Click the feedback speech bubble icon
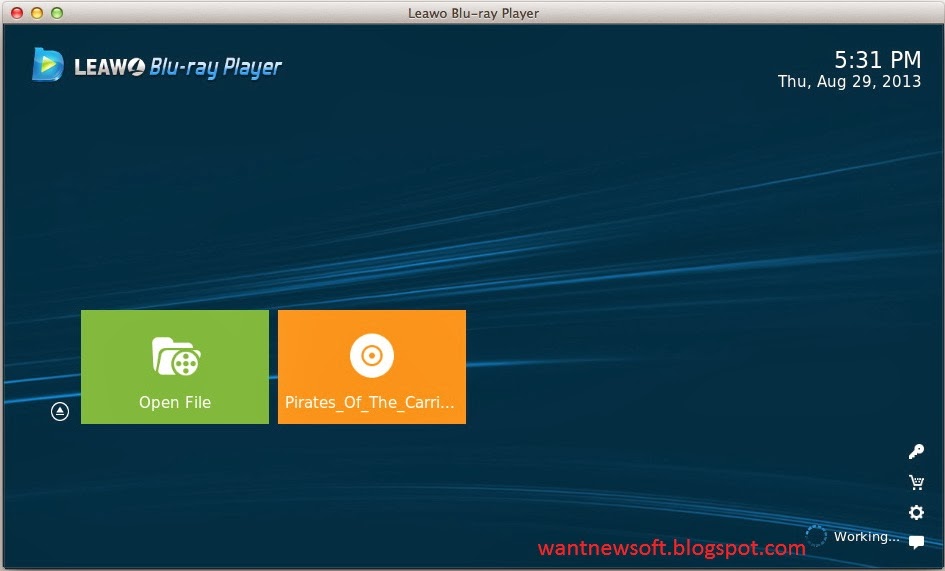Screen dimensions: 945x571 tap(916, 542)
